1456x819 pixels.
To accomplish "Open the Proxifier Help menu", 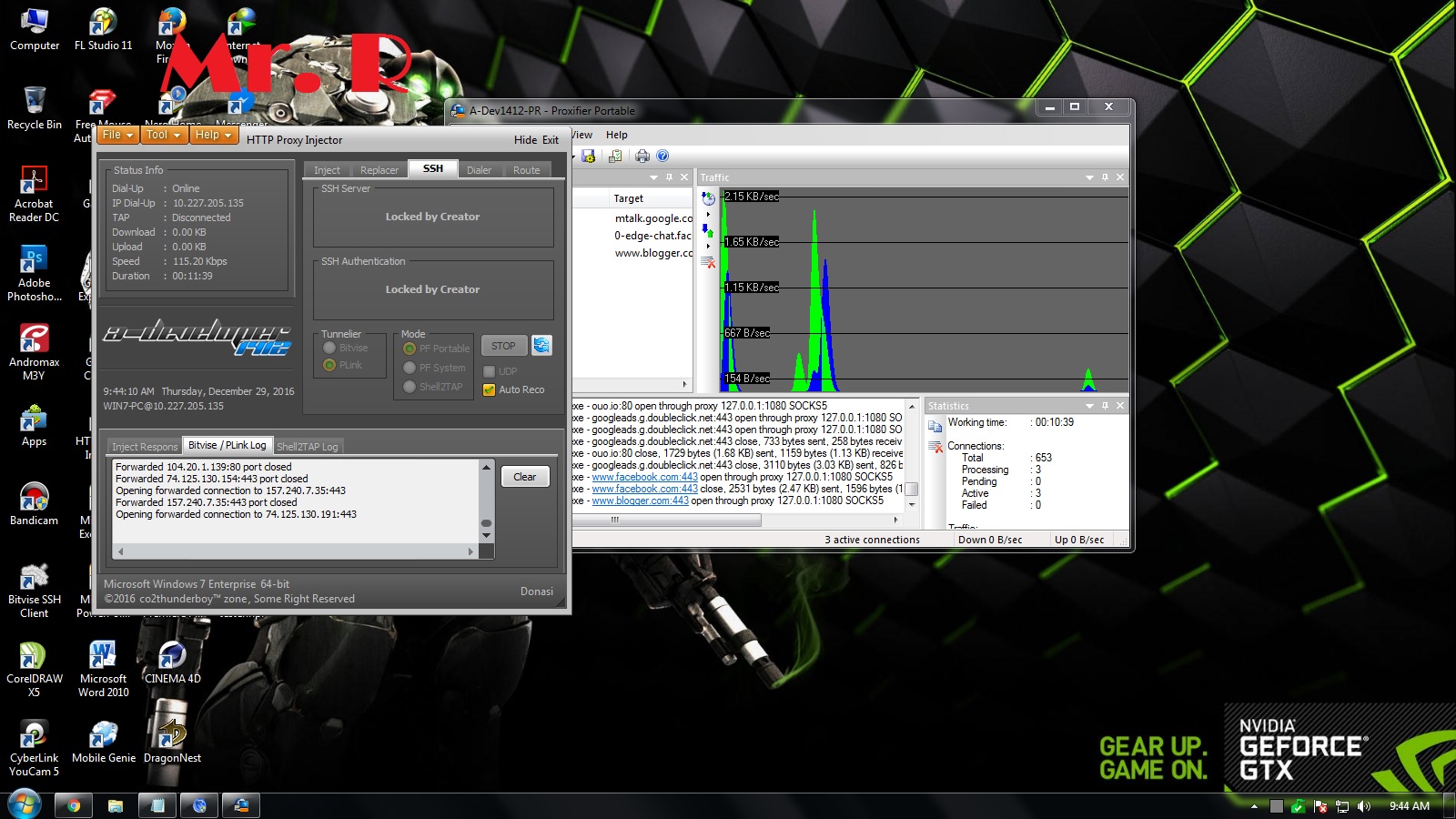I will [x=617, y=135].
